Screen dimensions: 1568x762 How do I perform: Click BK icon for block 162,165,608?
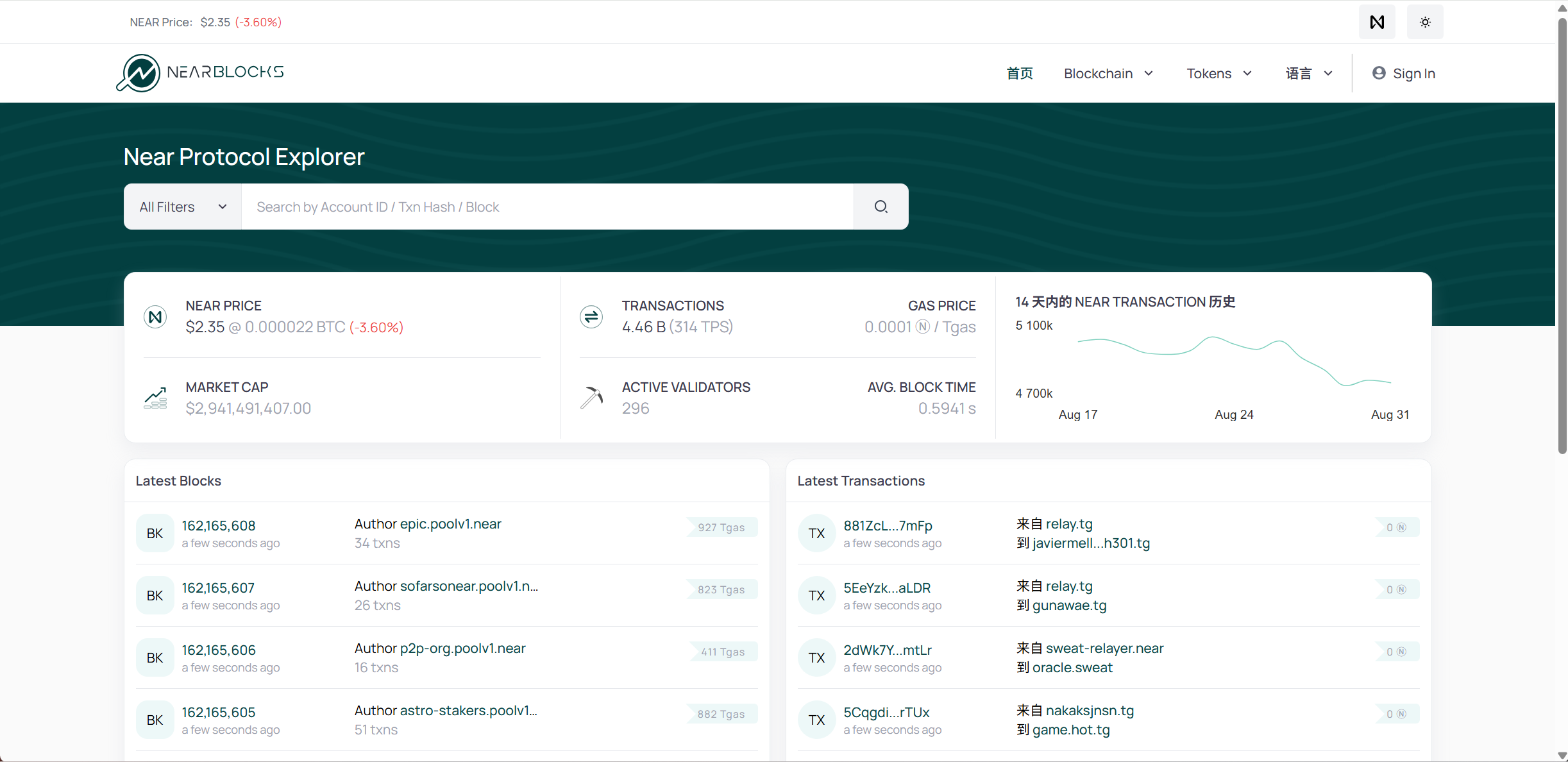[x=155, y=533]
